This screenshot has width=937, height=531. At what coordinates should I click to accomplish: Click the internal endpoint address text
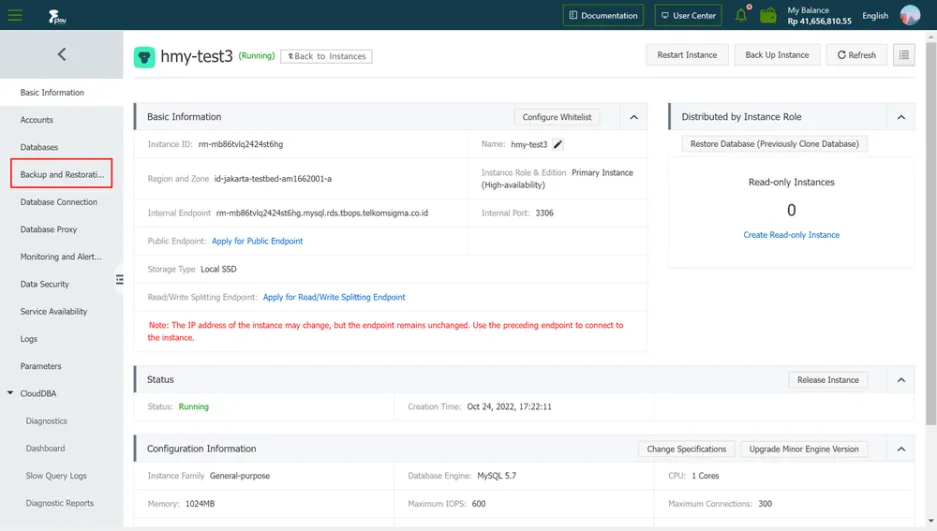click(x=322, y=213)
